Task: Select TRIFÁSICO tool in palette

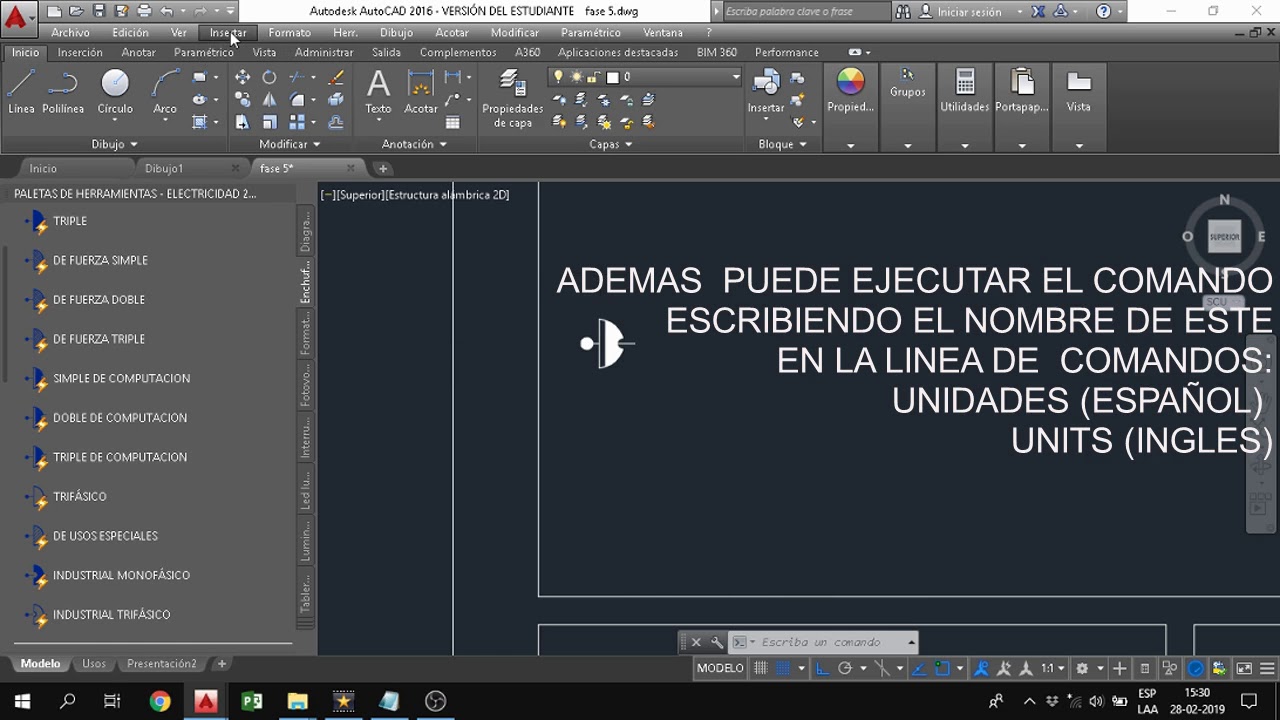Action: pos(79,496)
